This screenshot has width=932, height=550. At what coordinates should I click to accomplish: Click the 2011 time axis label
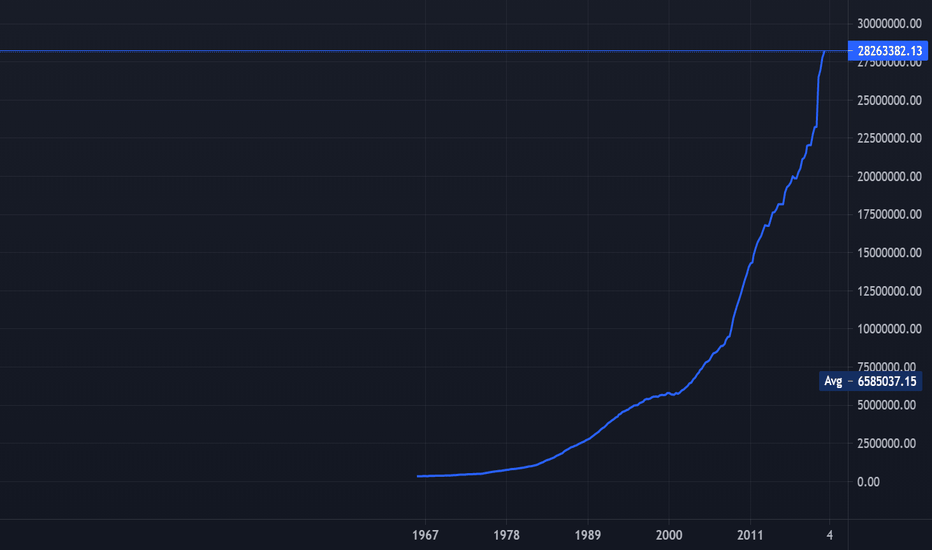(x=750, y=535)
